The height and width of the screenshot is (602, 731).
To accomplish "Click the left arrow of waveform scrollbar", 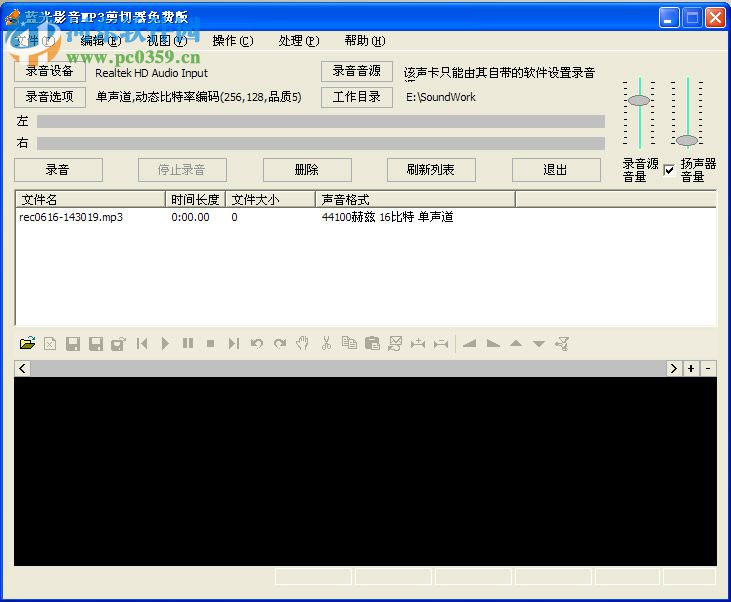I will click(x=22, y=368).
